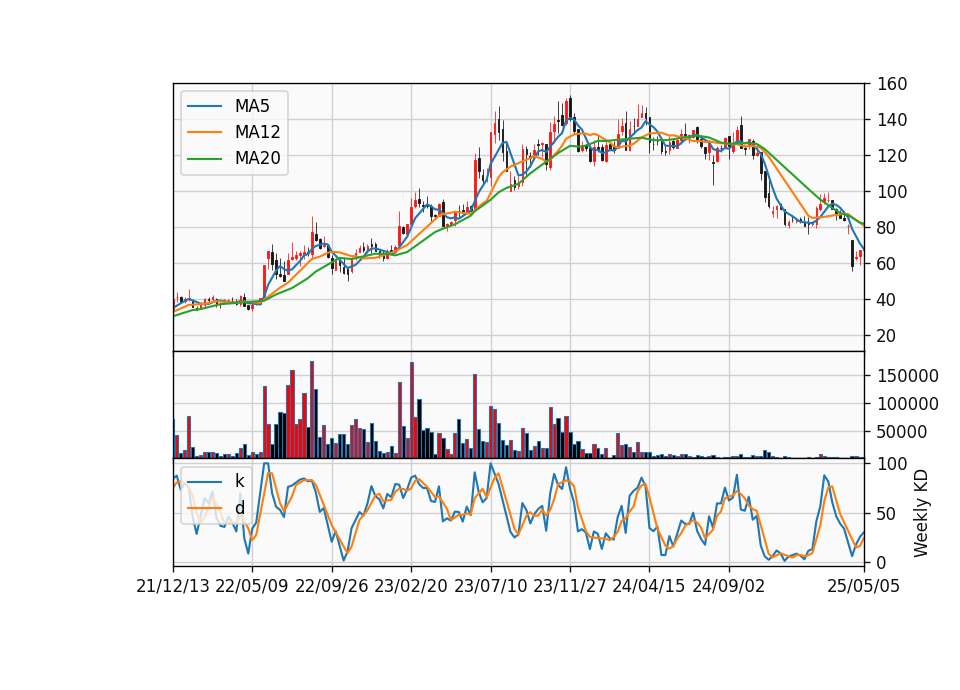
Task: Click the 60 price axis label
Action: 887,264
